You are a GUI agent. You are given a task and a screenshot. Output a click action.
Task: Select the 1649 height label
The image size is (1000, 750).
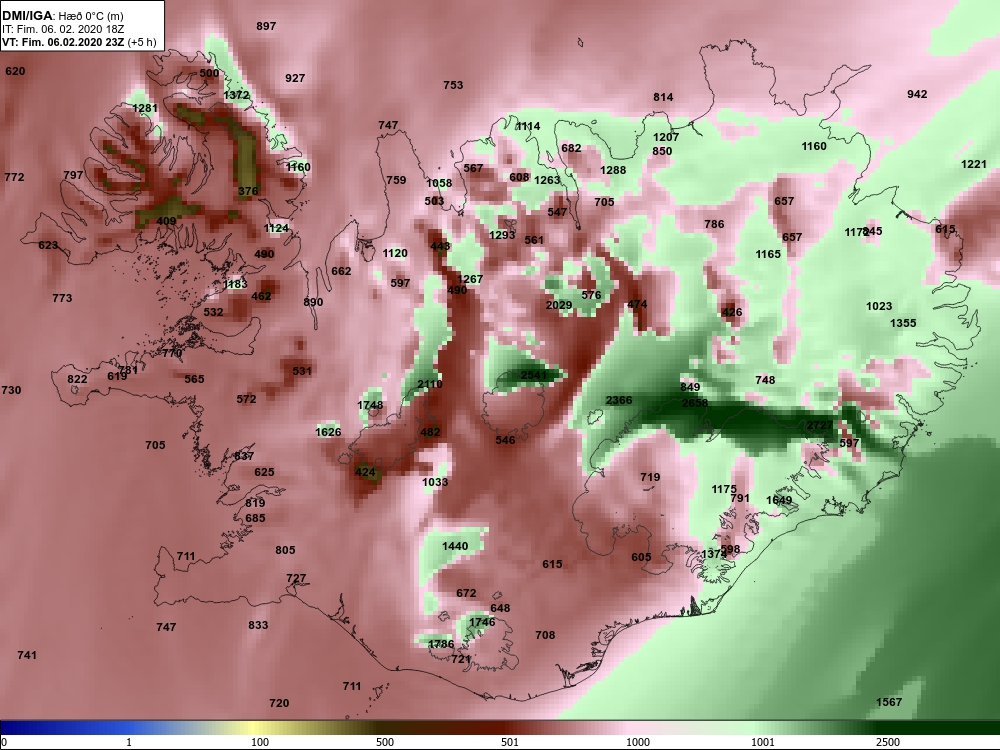779,500
